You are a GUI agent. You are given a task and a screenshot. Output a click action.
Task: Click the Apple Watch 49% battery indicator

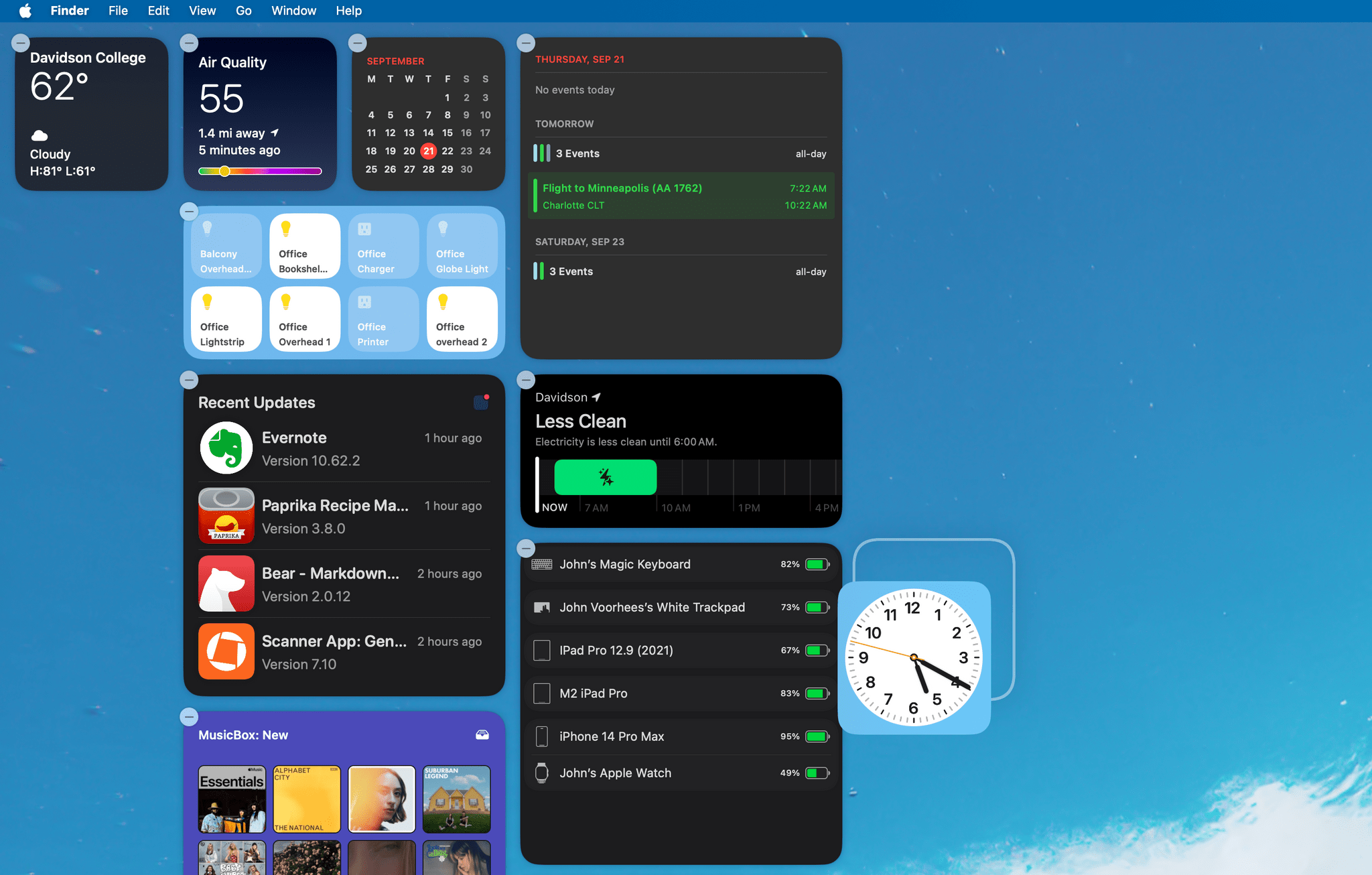coord(817,772)
